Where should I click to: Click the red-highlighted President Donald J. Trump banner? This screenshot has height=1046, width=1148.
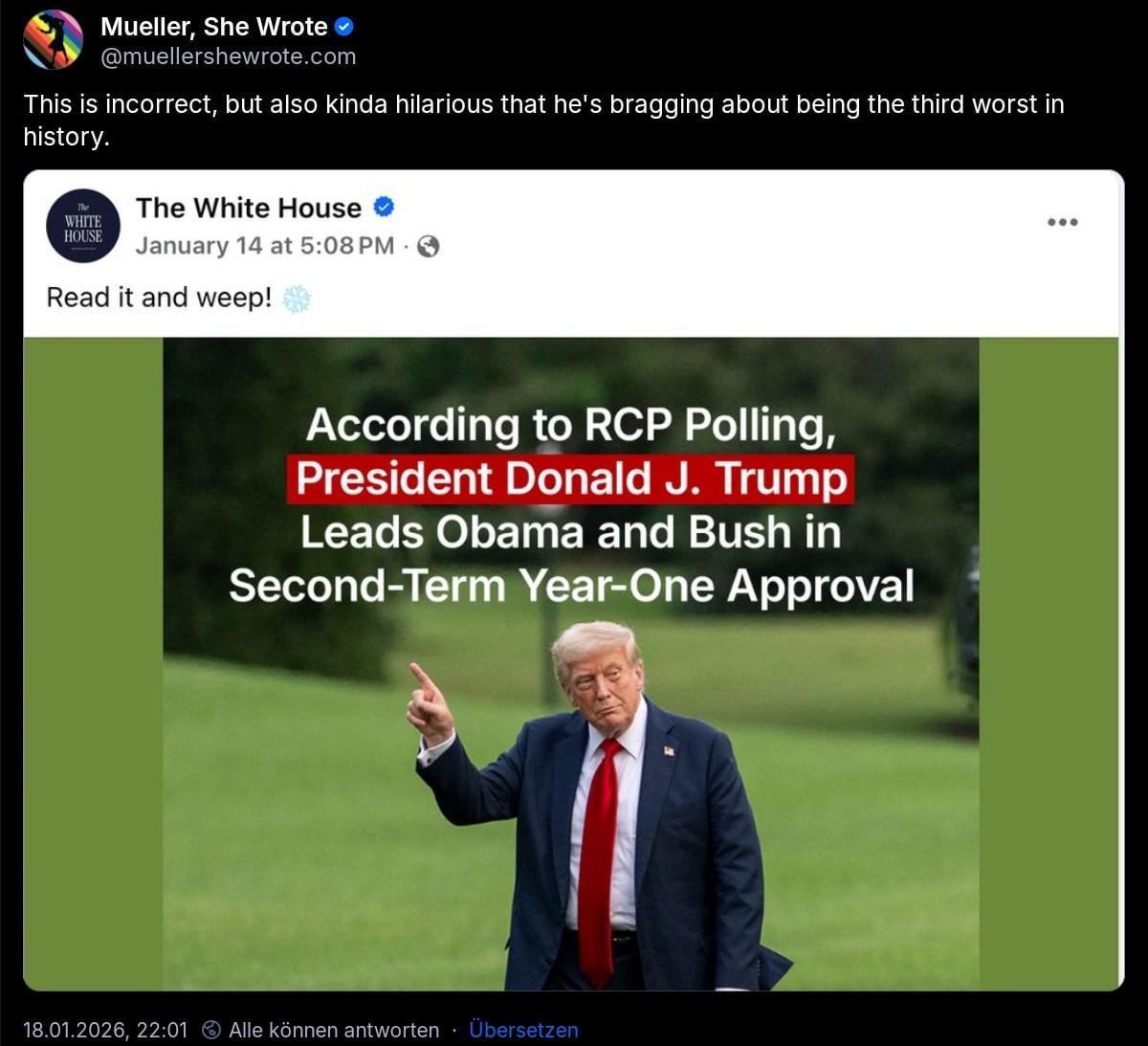570,479
